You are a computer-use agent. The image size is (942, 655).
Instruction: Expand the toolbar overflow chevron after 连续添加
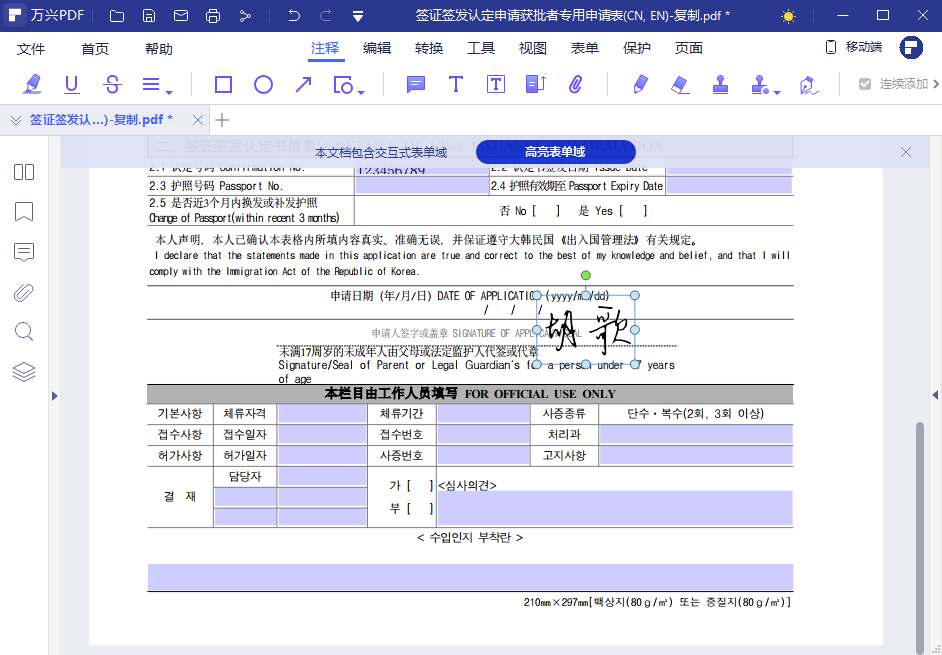pos(936,84)
